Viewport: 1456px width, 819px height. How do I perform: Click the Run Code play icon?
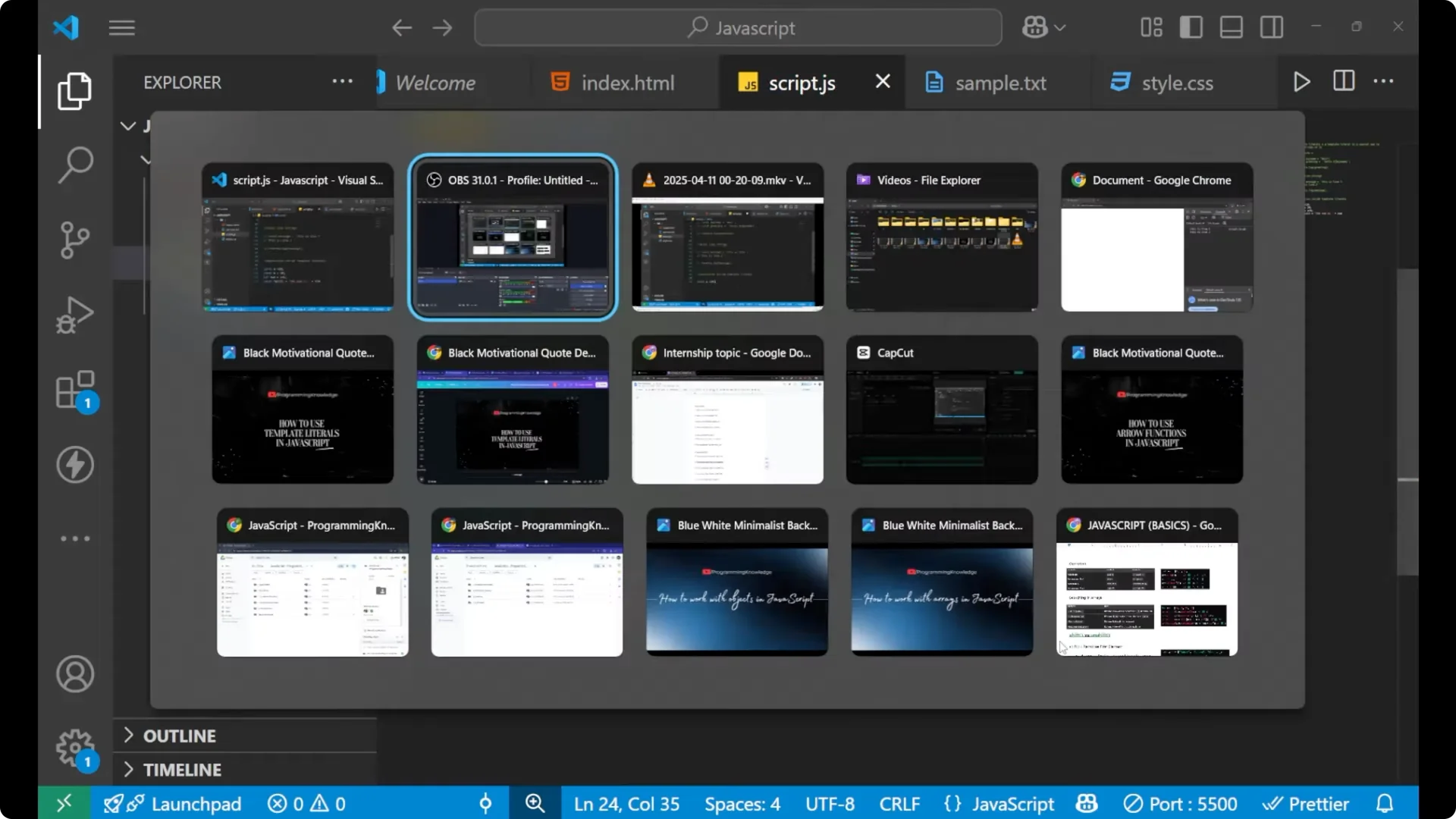click(1301, 82)
